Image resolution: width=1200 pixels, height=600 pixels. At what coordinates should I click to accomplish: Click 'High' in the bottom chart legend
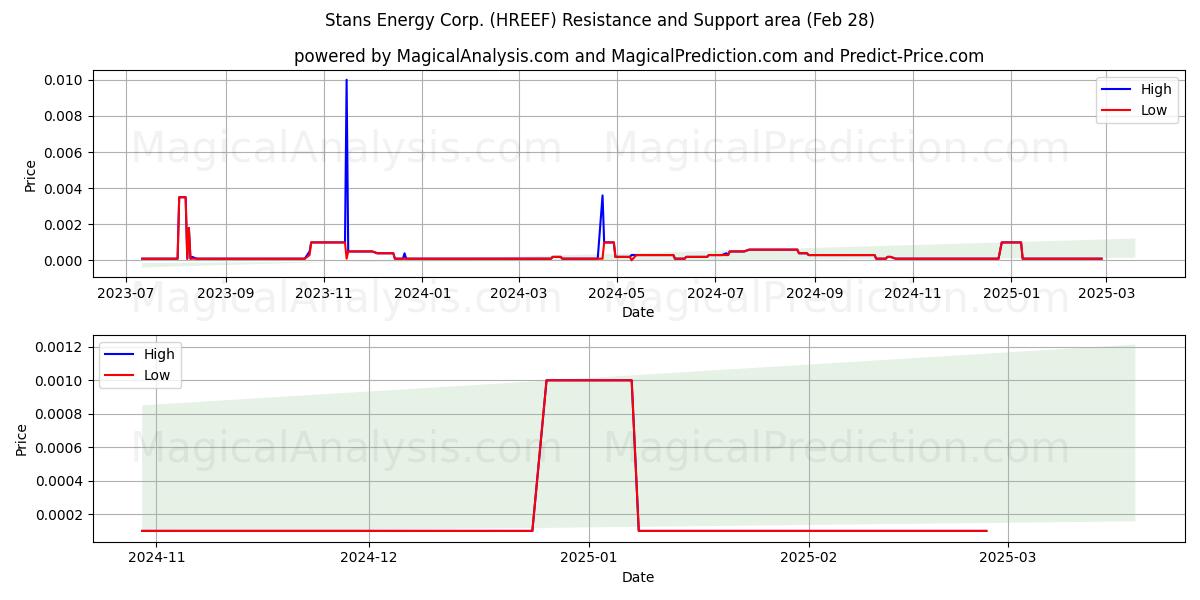point(159,354)
